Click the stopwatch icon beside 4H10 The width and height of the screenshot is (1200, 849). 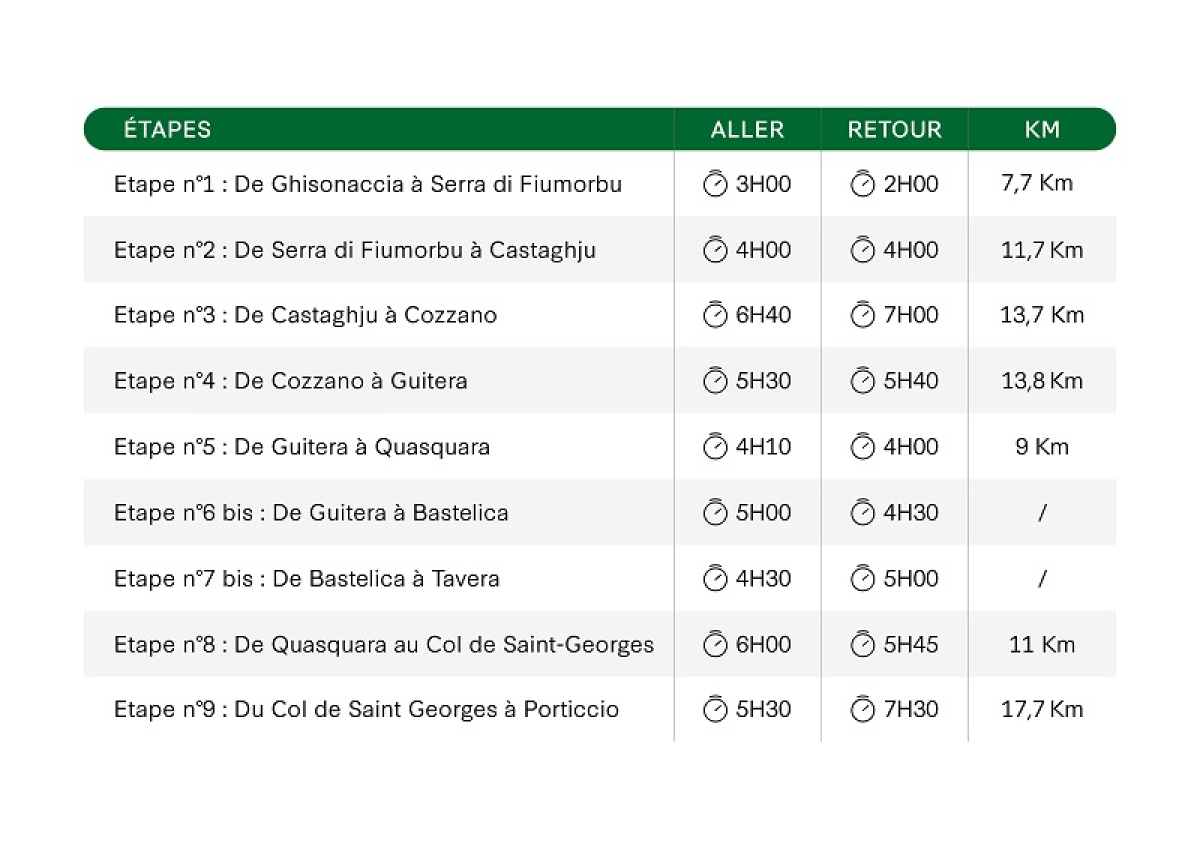(x=715, y=446)
